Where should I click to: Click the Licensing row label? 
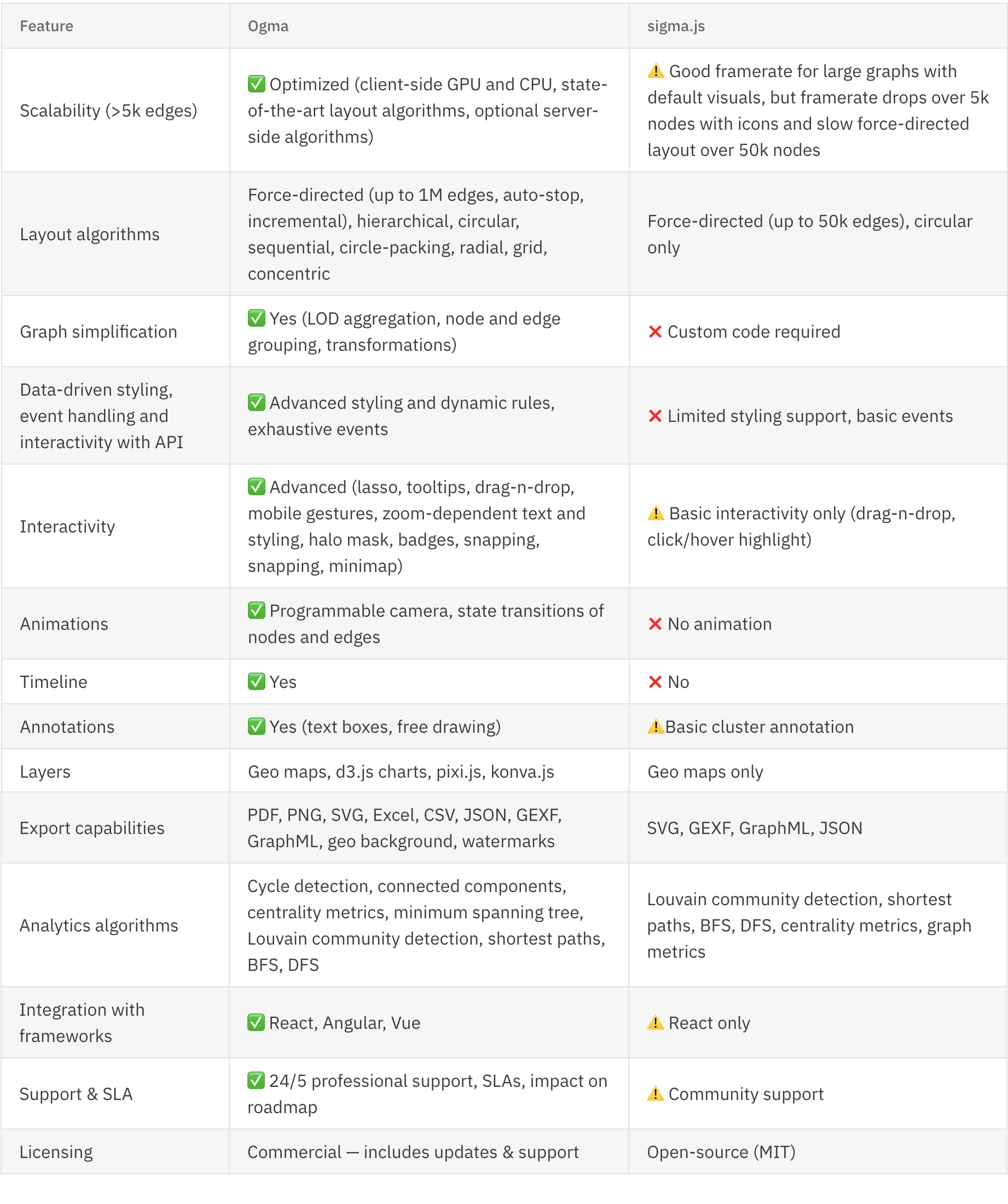pyautogui.click(x=56, y=1152)
